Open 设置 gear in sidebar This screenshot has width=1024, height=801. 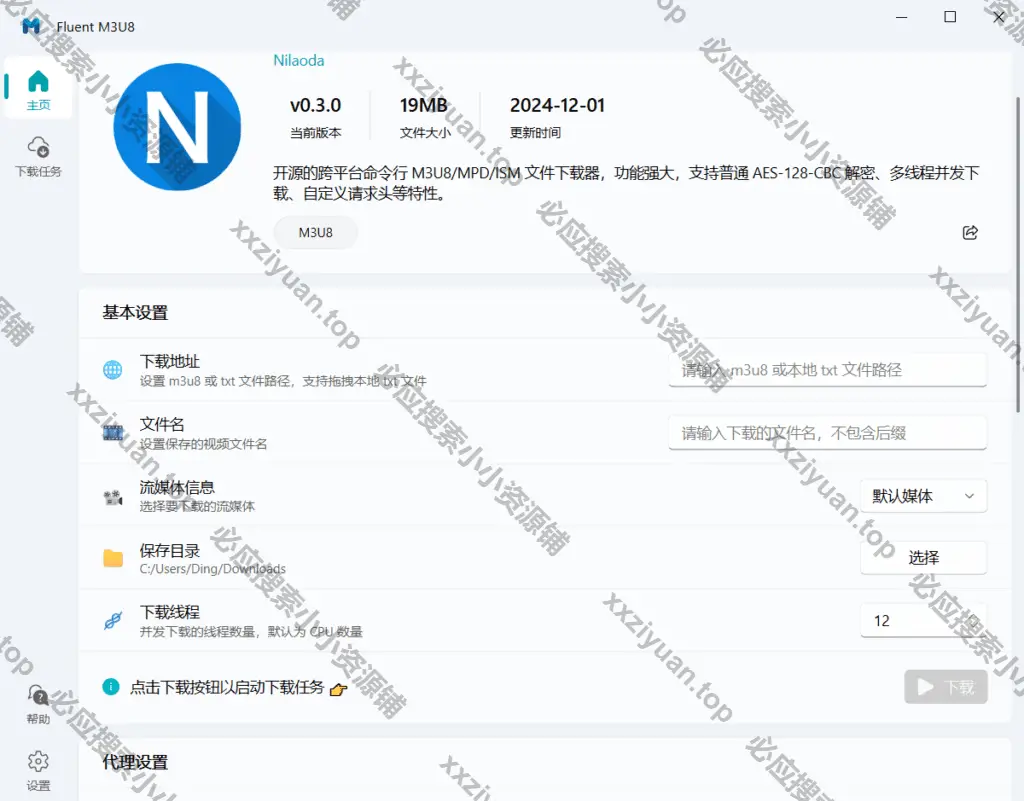click(x=38, y=770)
